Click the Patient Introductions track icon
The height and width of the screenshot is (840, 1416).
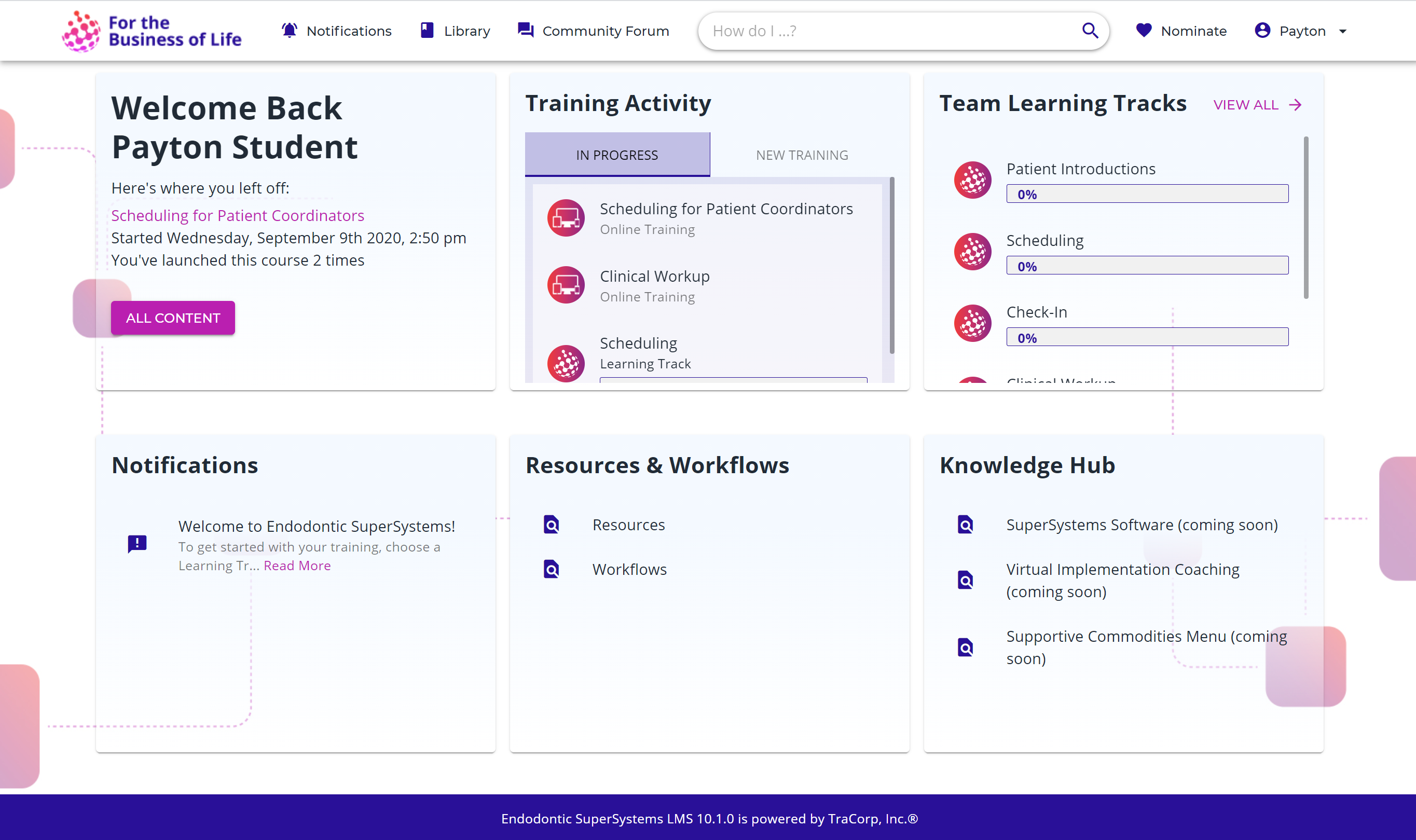[x=972, y=181]
